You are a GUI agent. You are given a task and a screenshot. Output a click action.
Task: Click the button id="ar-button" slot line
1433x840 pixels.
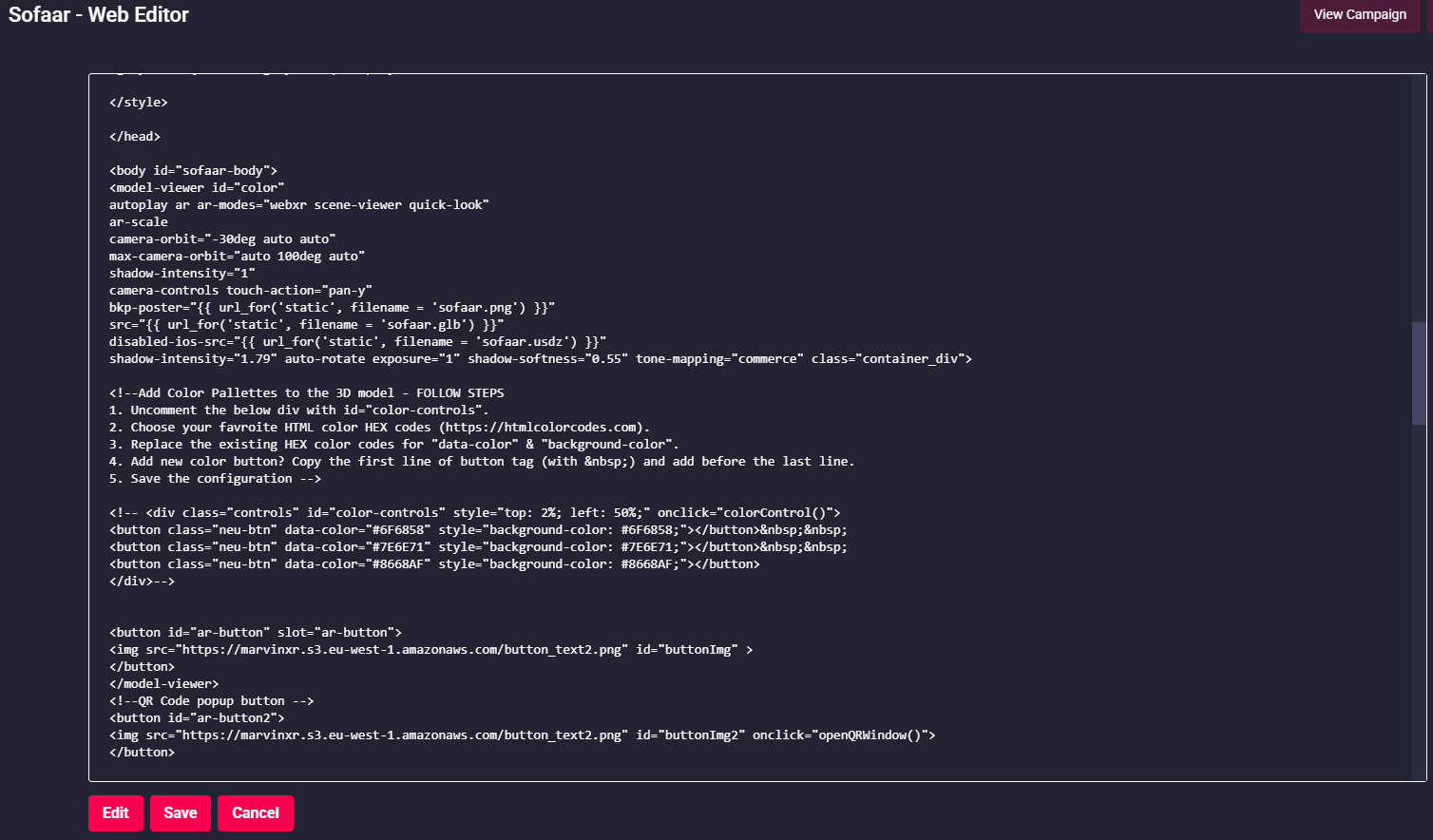pos(256,633)
